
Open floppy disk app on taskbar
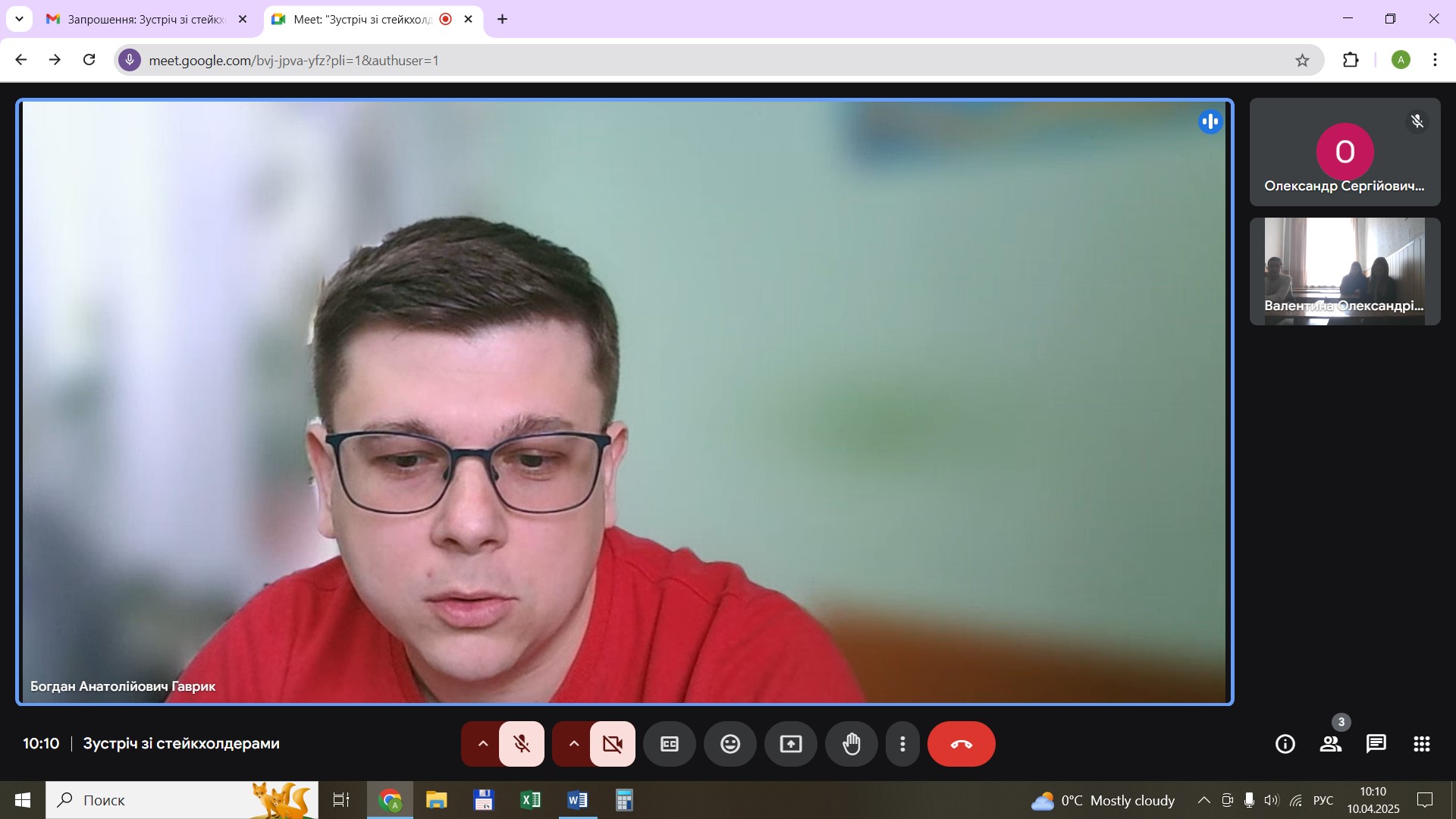484,800
